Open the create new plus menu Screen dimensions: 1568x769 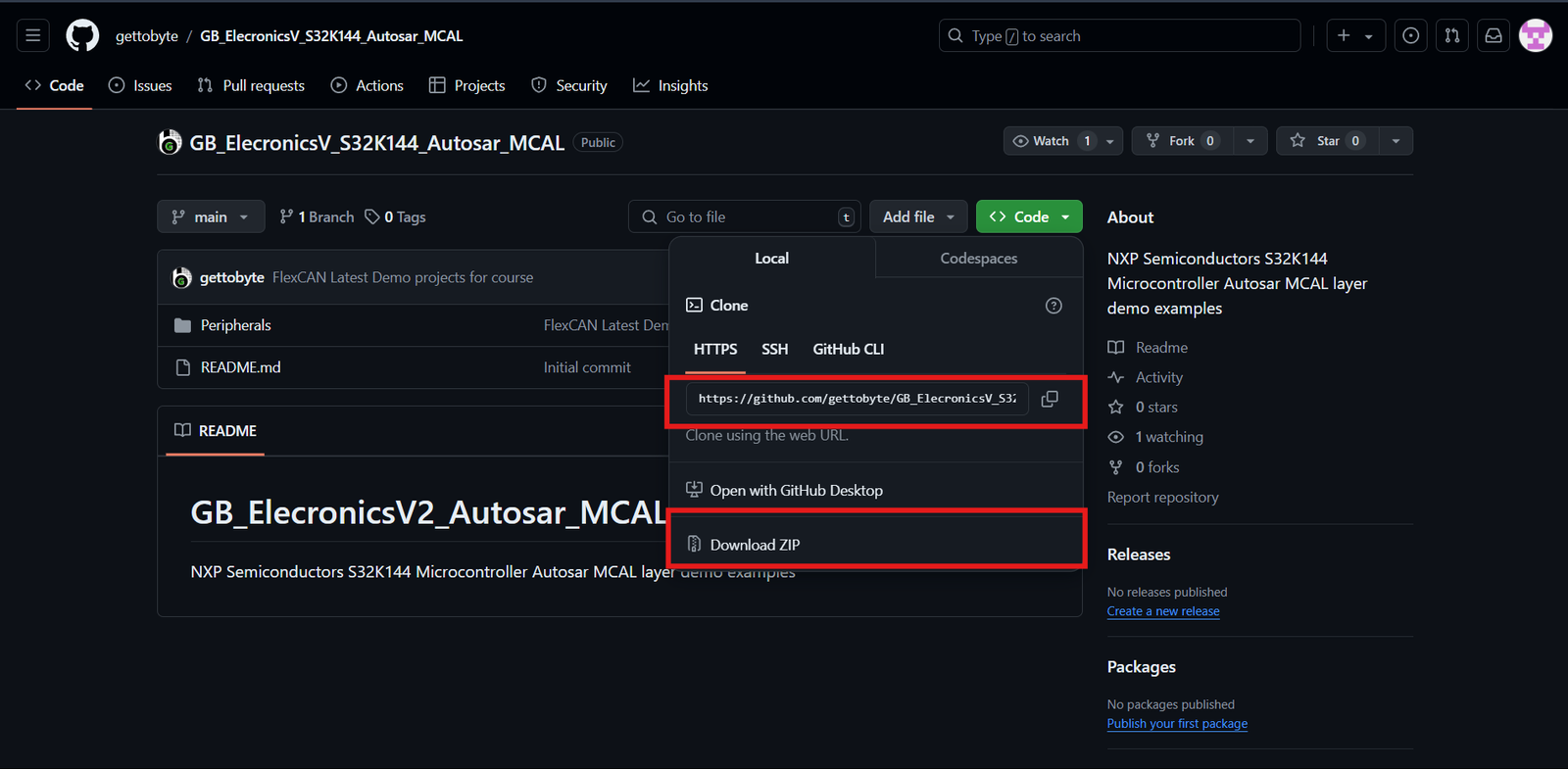(1344, 35)
